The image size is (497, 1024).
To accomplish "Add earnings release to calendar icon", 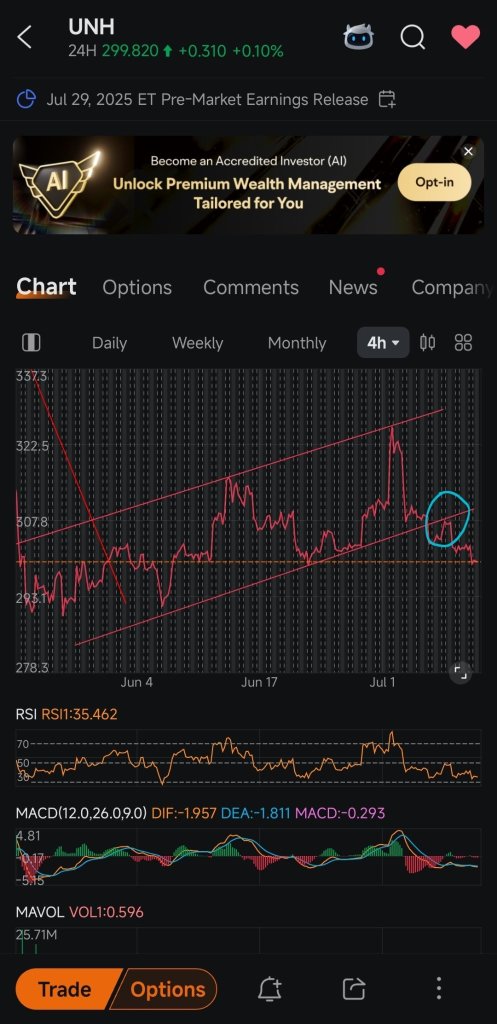I will (387, 100).
